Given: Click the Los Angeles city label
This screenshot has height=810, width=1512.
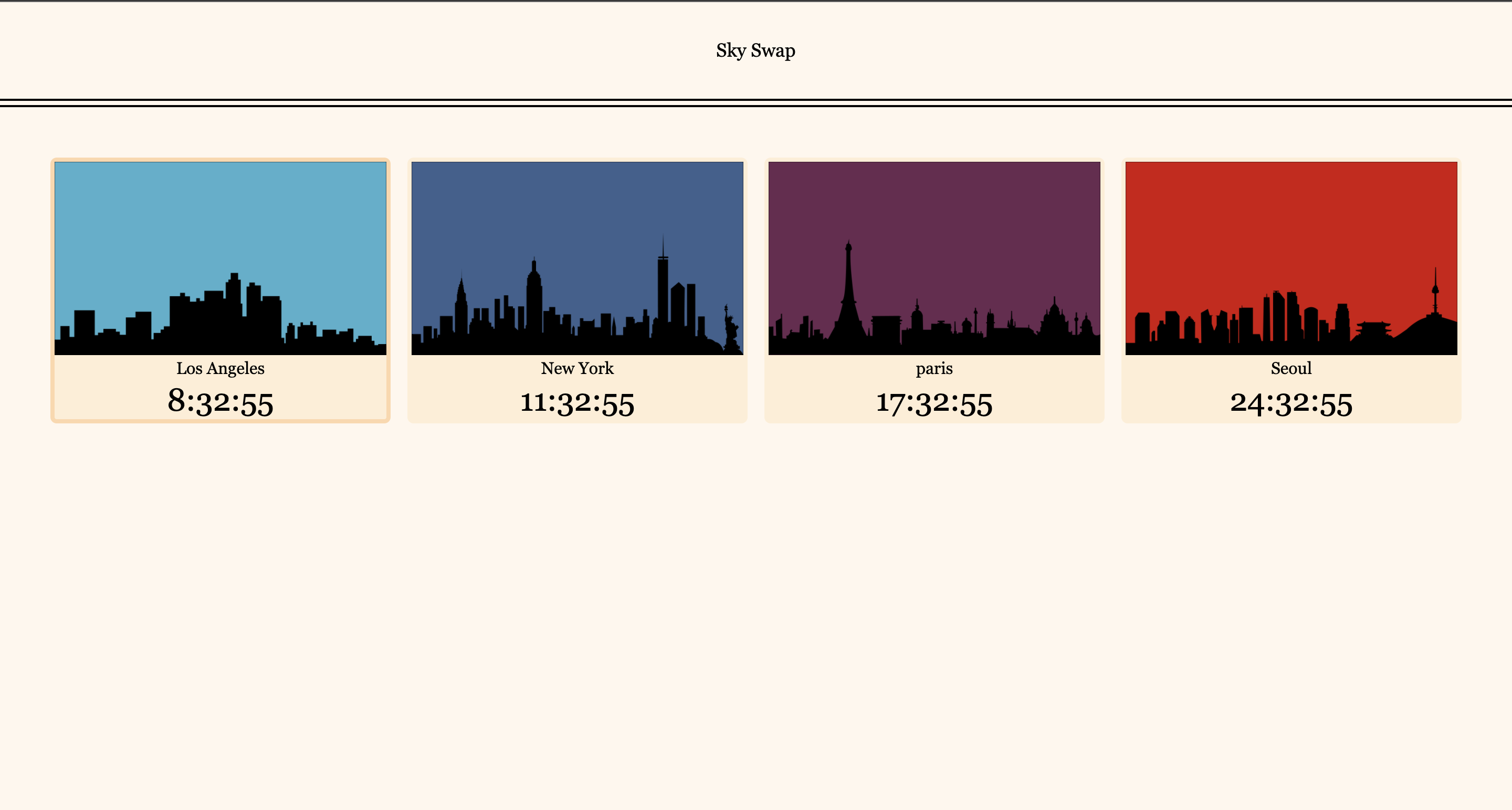Looking at the screenshot, I should (220, 368).
